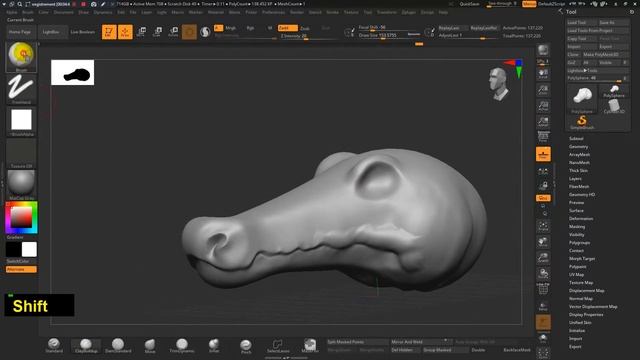Image resolution: width=640 pixels, height=360 pixels.
Task: Click the camera head orientation gizmo
Action: click(x=499, y=84)
